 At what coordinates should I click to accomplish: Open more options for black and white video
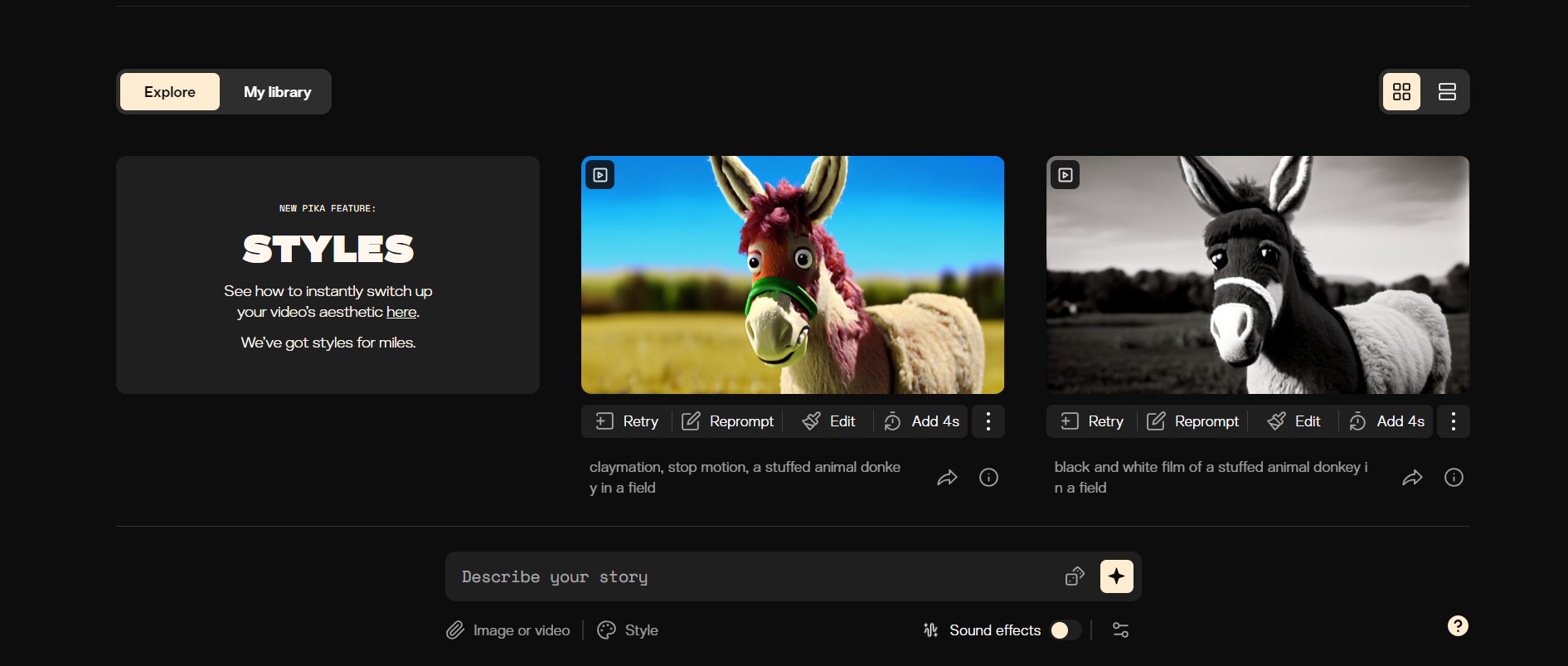click(x=1453, y=421)
